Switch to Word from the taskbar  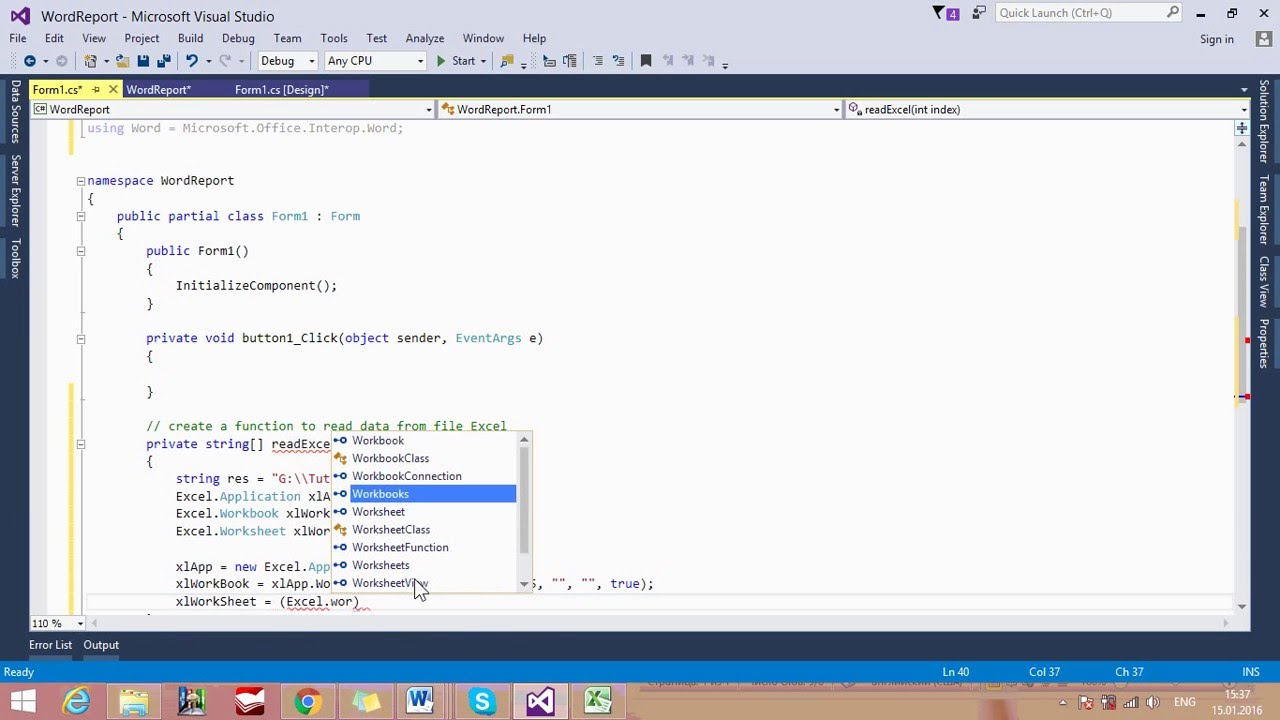pos(420,701)
